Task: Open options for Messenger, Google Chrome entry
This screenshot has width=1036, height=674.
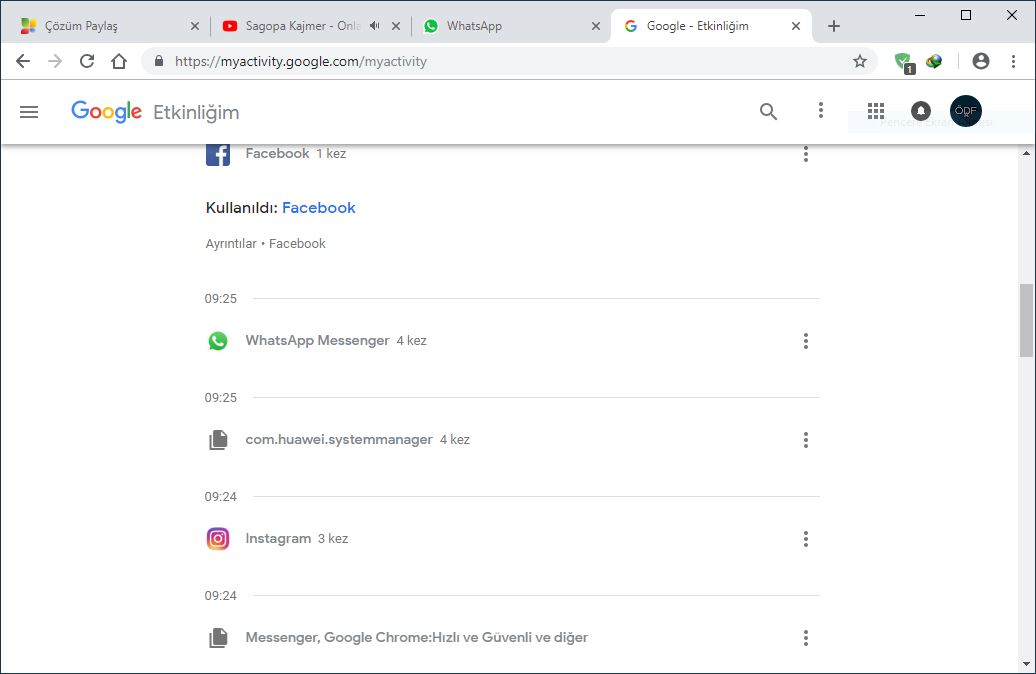Action: 805,638
